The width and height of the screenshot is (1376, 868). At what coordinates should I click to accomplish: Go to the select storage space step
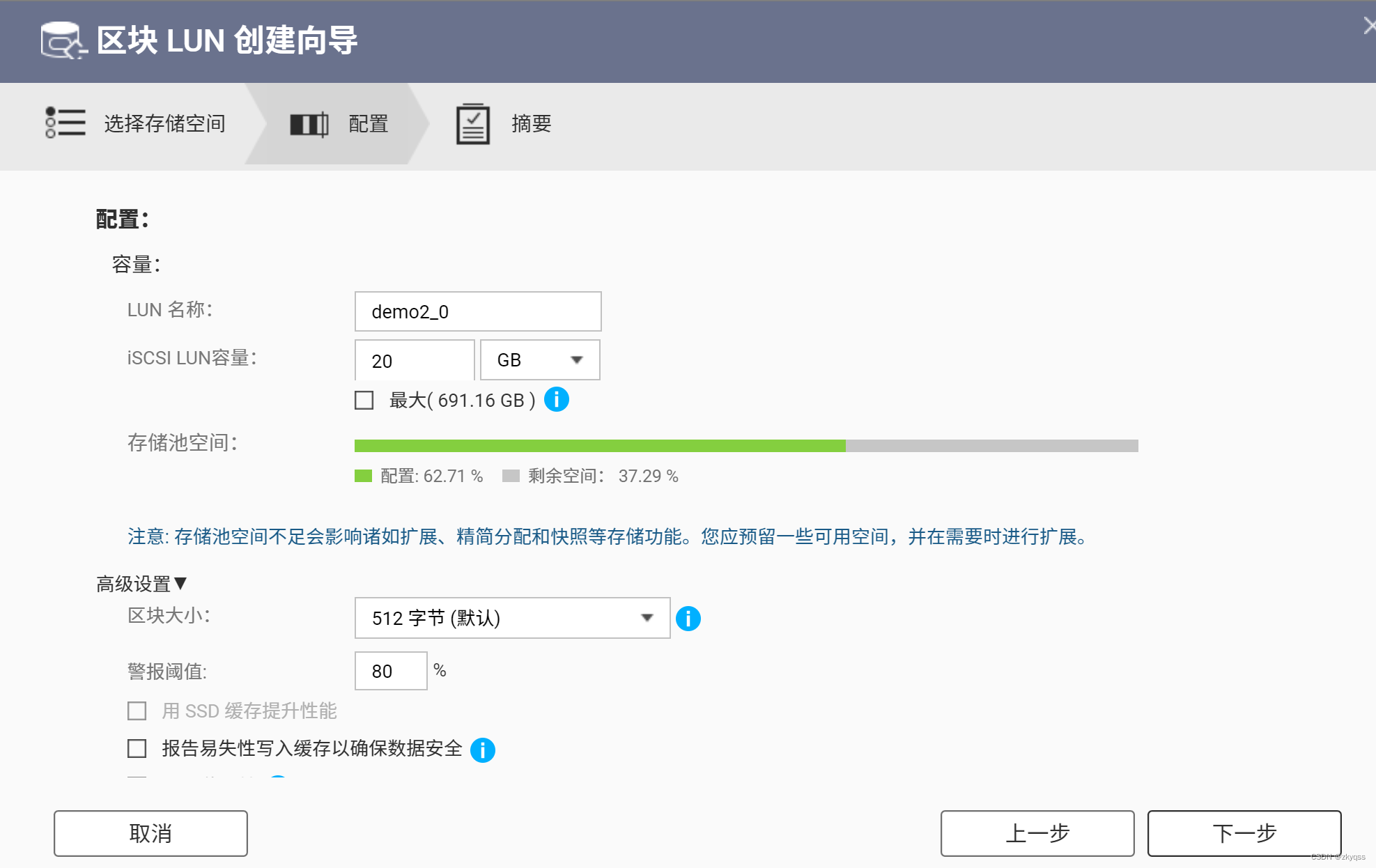(x=164, y=123)
